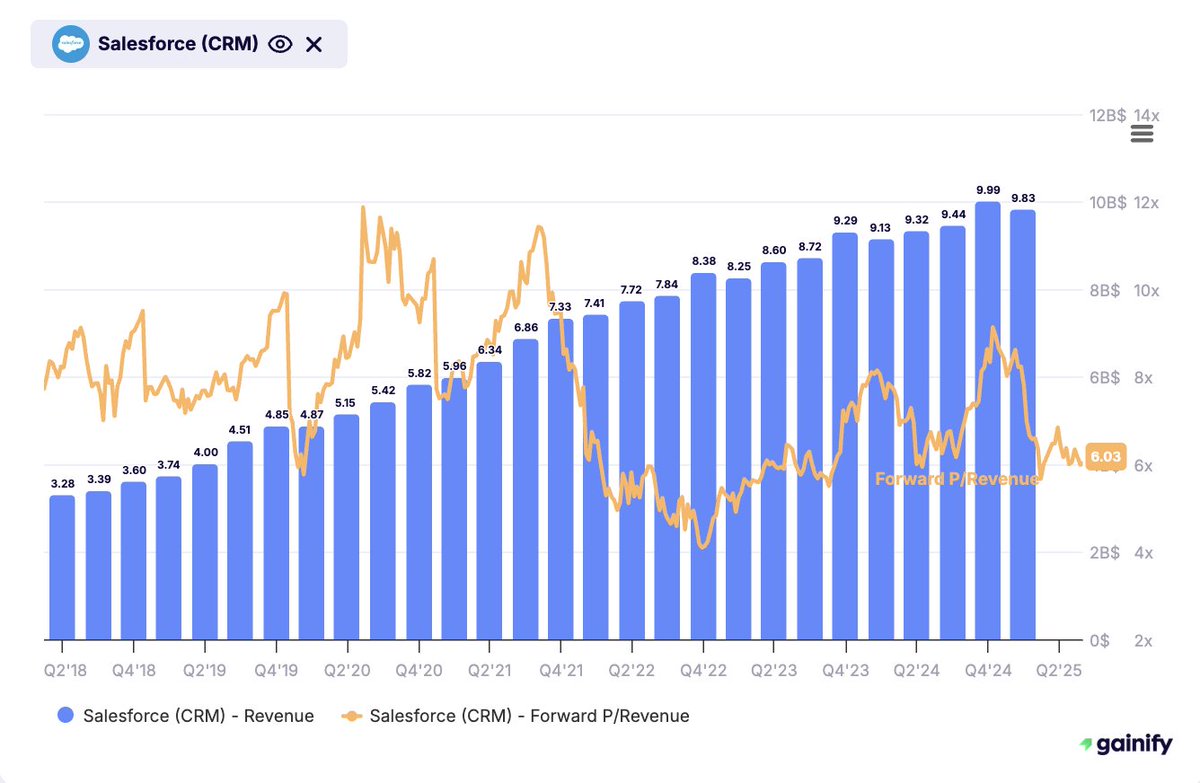Click the bar labeled 8.72
Image resolution: width=1200 pixels, height=783 pixels.
point(810,449)
